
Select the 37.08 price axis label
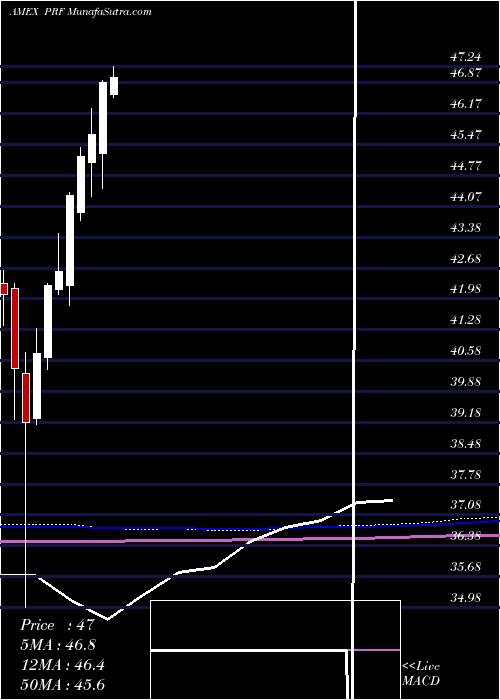(x=466, y=505)
